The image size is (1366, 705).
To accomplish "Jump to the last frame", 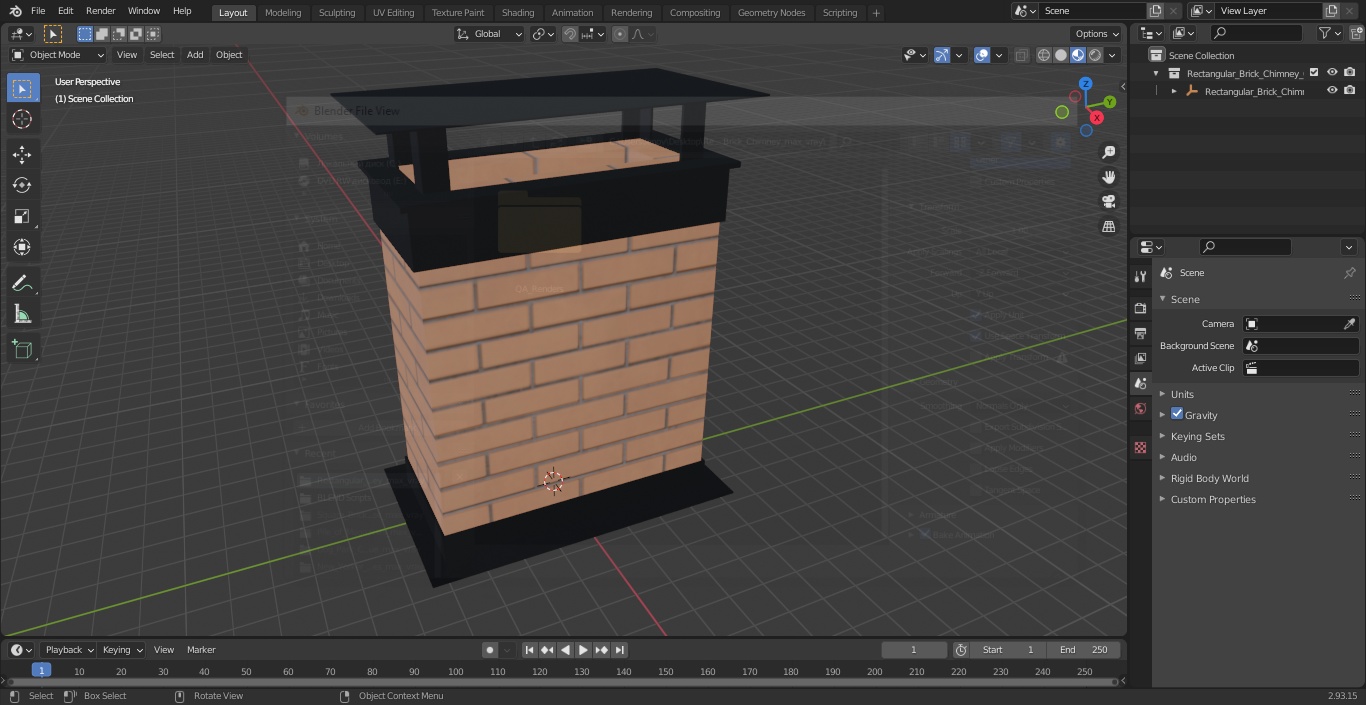I will click(x=620, y=650).
